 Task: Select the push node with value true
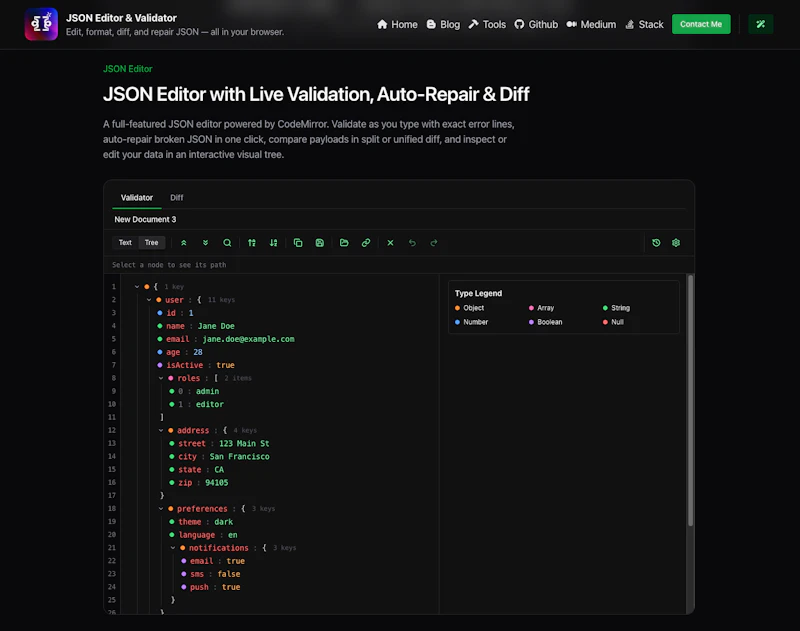pyautogui.click(x=211, y=587)
